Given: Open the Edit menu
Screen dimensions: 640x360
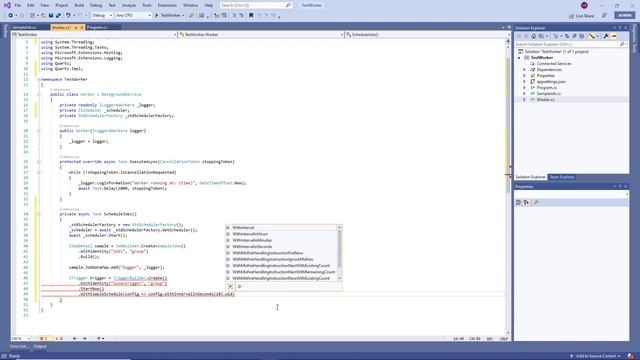Looking at the screenshot, I should pyautogui.click(x=31, y=5).
